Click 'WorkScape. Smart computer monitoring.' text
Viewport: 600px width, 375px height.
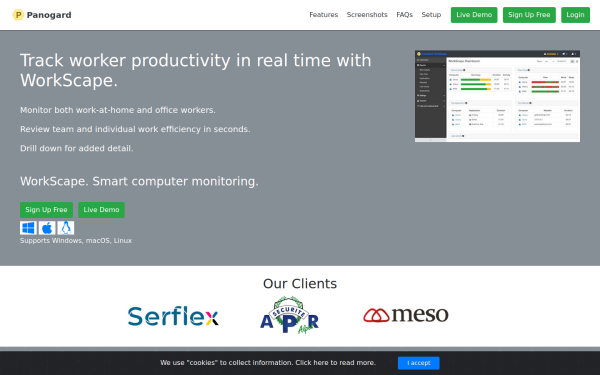click(x=139, y=181)
